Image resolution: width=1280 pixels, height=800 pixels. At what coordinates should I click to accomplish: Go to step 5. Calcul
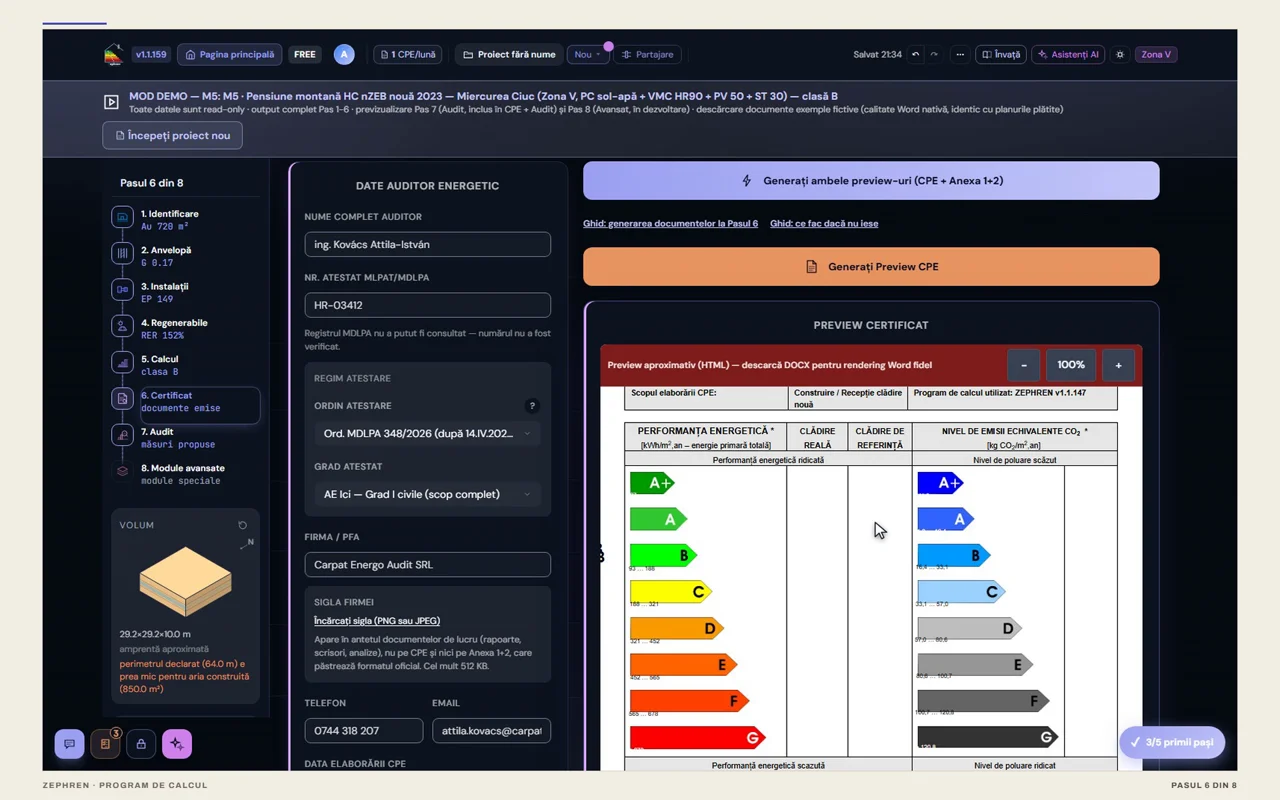pos(186,365)
